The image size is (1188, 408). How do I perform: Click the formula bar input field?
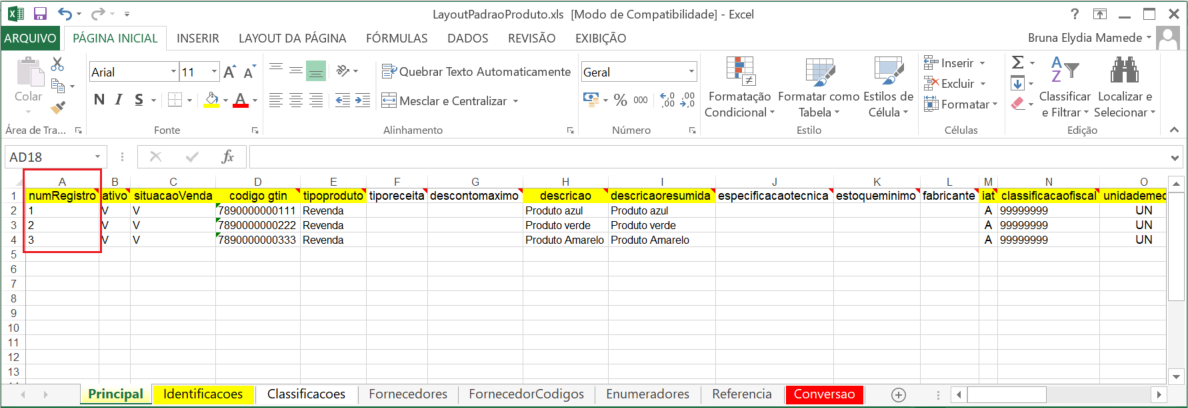click(x=709, y=157)
